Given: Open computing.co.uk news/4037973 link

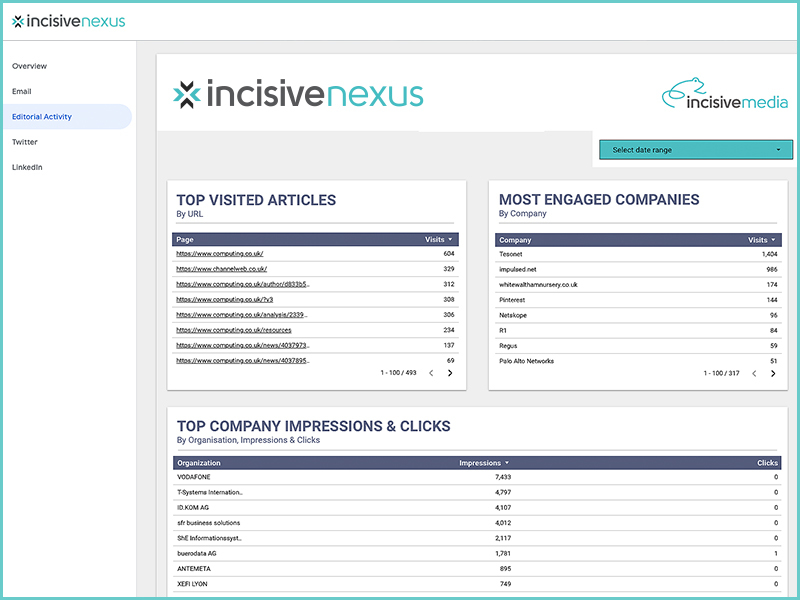Looking at the screenshot, I should point(243,345).
